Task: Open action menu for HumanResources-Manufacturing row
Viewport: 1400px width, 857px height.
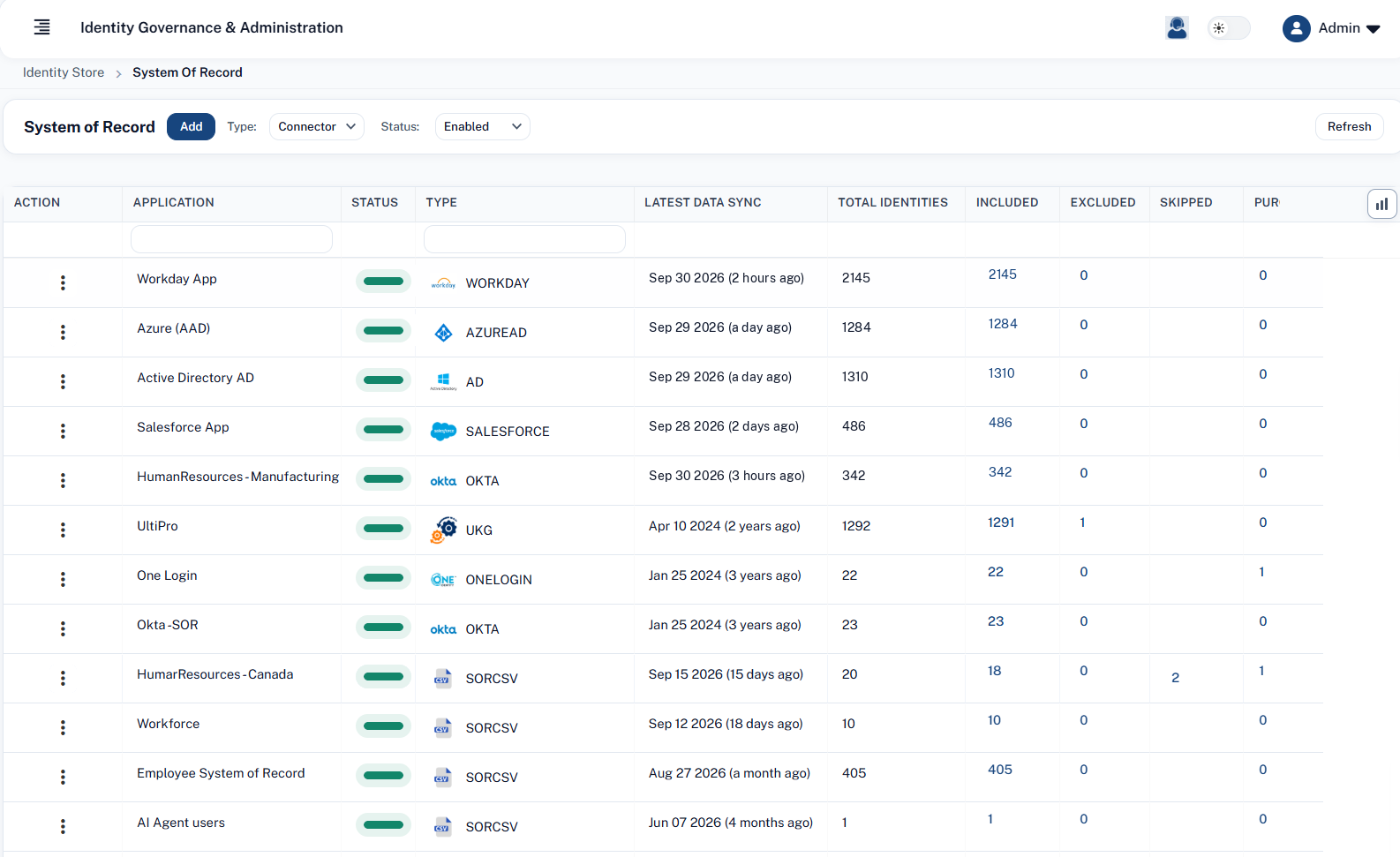Action: pos(63,480)
